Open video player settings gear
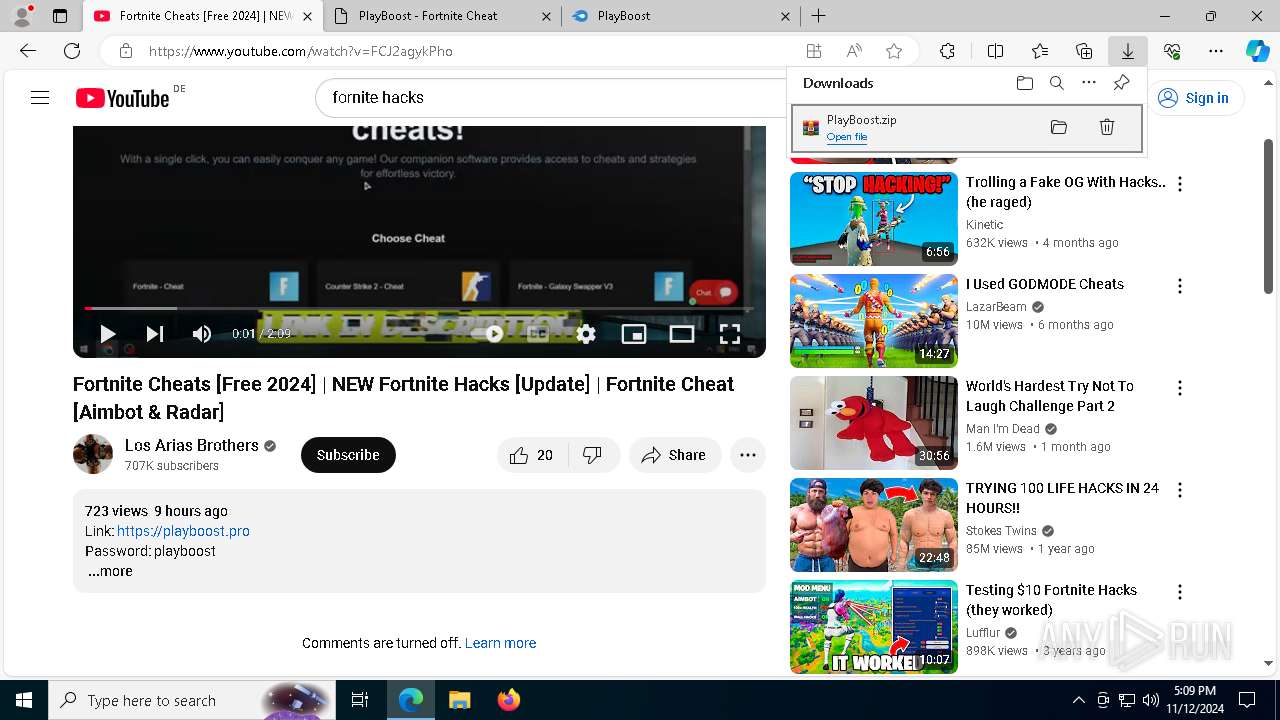This screenshot has width=1280, height=720. pyautogui.click(x=586, y=334)
